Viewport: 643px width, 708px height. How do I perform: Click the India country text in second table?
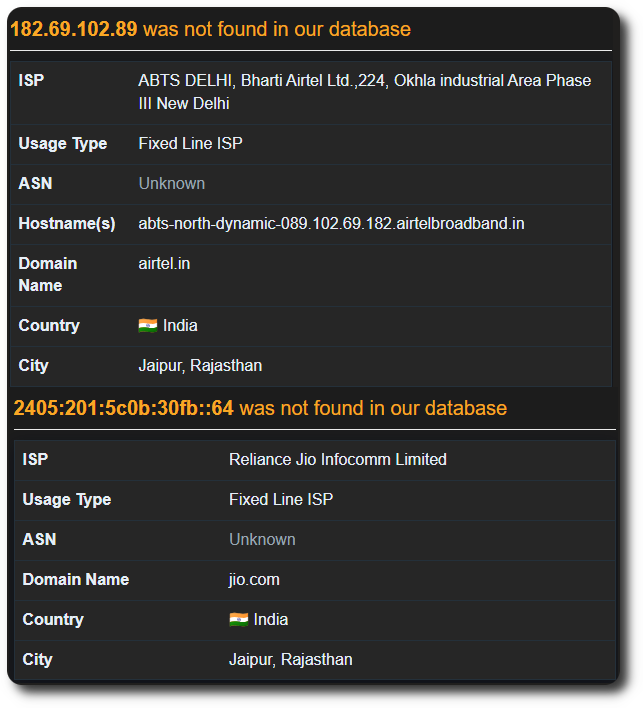(271, 620)
